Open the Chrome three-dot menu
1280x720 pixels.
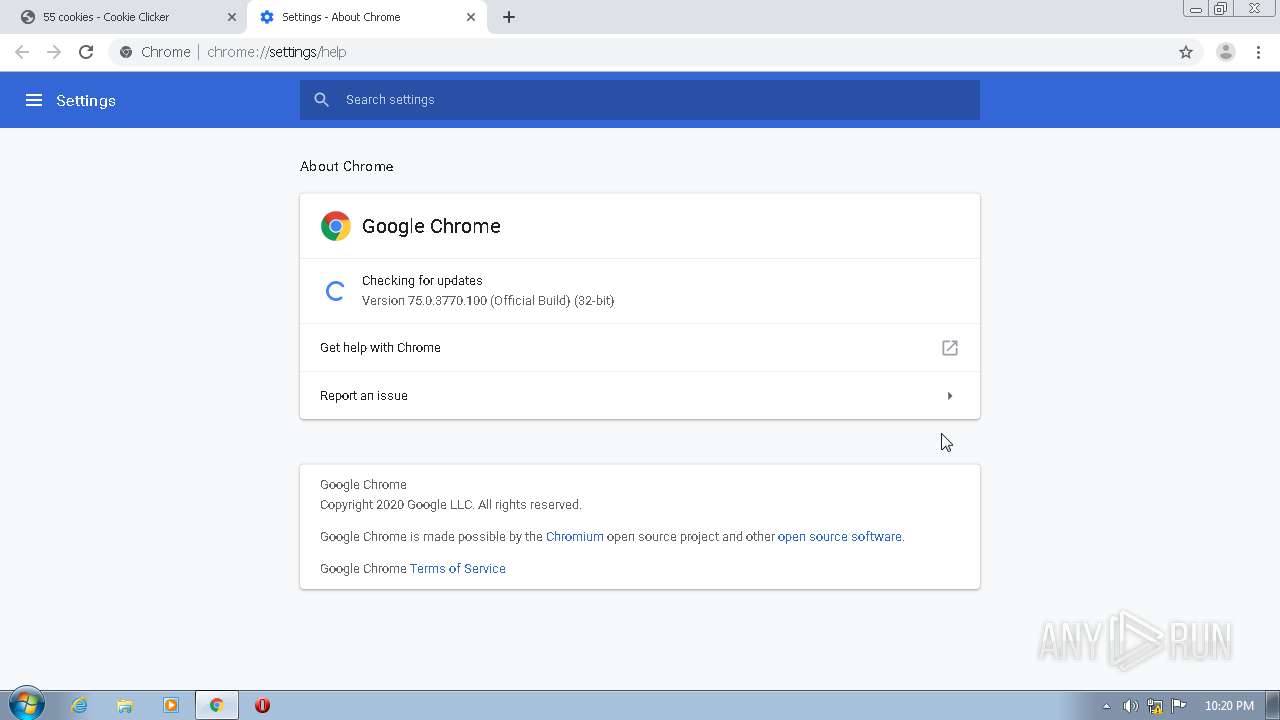pyautogui.click(x=1259, y=52)
